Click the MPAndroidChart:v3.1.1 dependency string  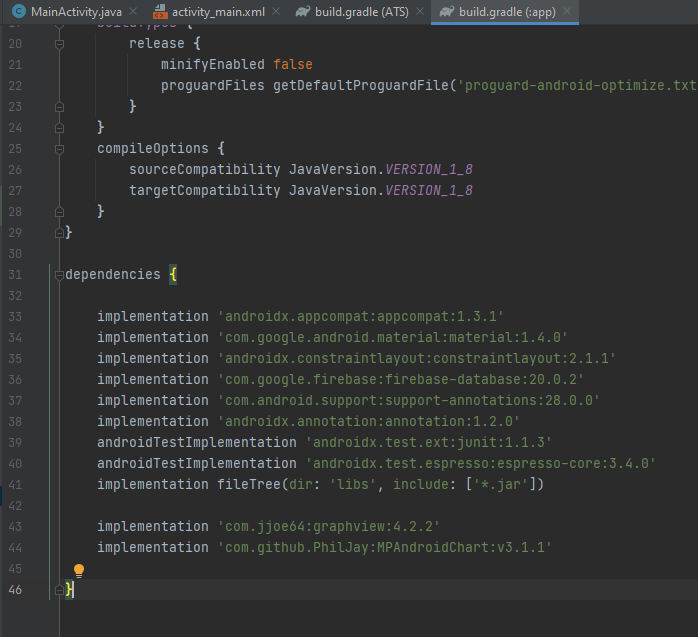385,548
